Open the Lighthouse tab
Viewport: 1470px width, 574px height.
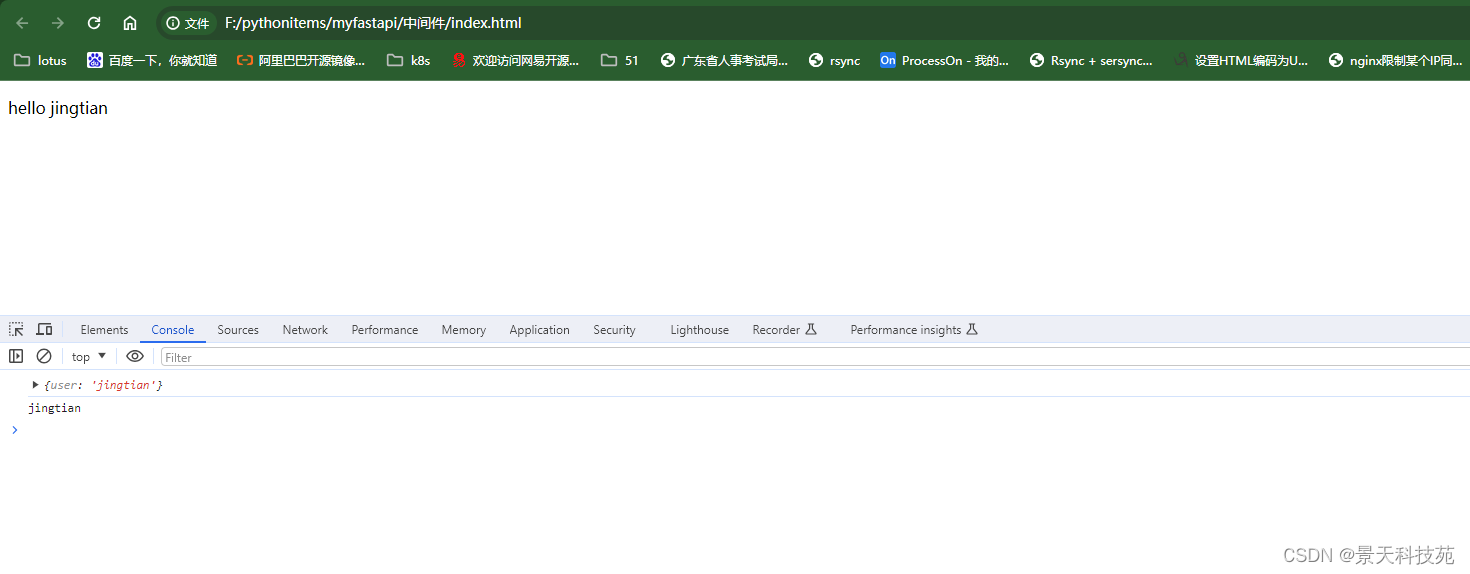tap(699, 330)
